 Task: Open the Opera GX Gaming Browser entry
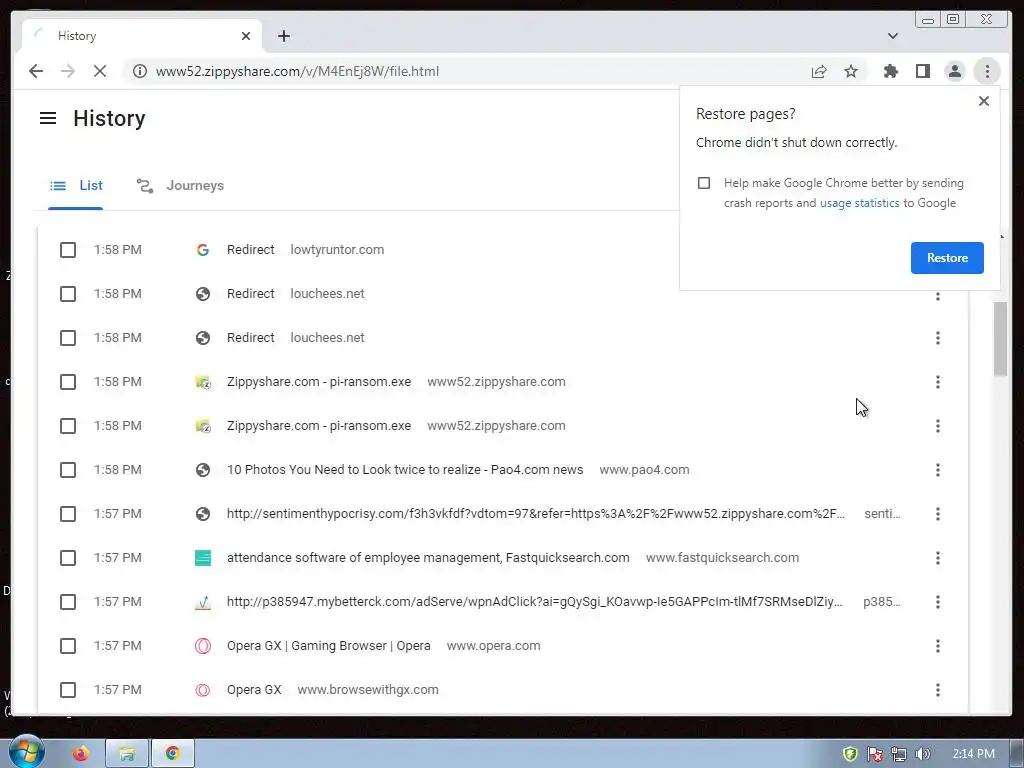[328, 646]
